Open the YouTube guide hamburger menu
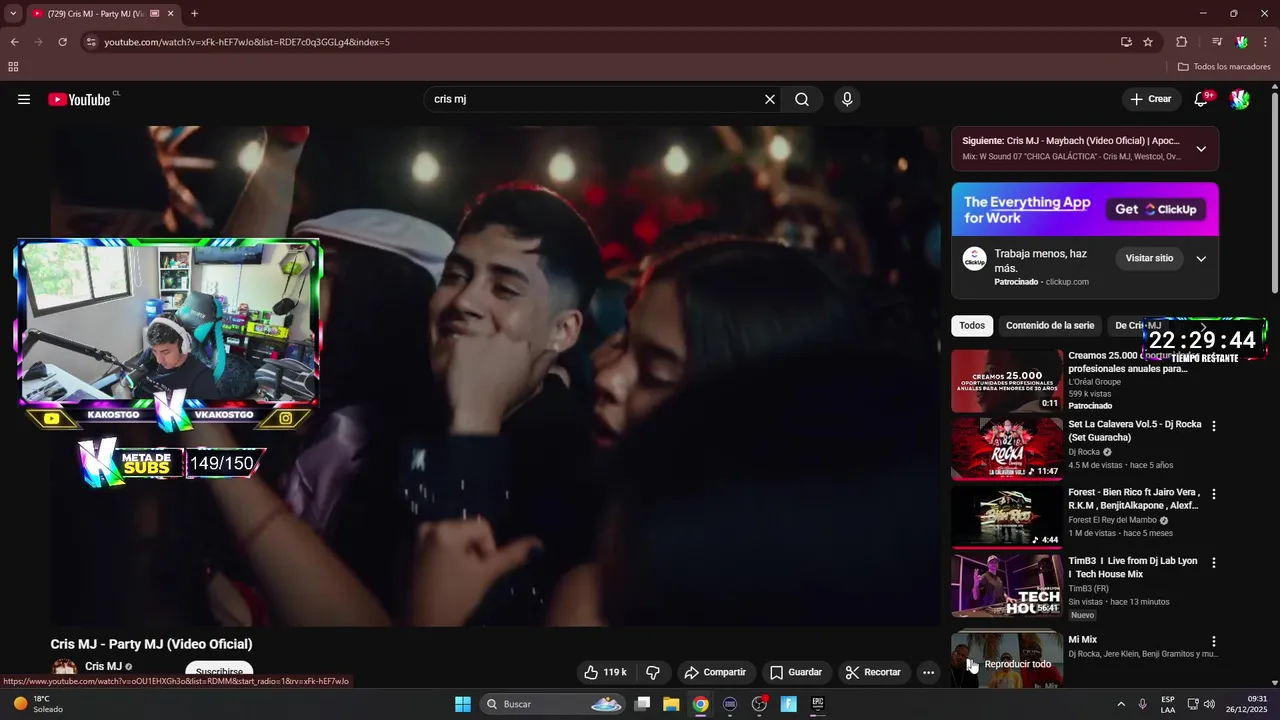This screenshot has height=720, width=1280. 24,99
